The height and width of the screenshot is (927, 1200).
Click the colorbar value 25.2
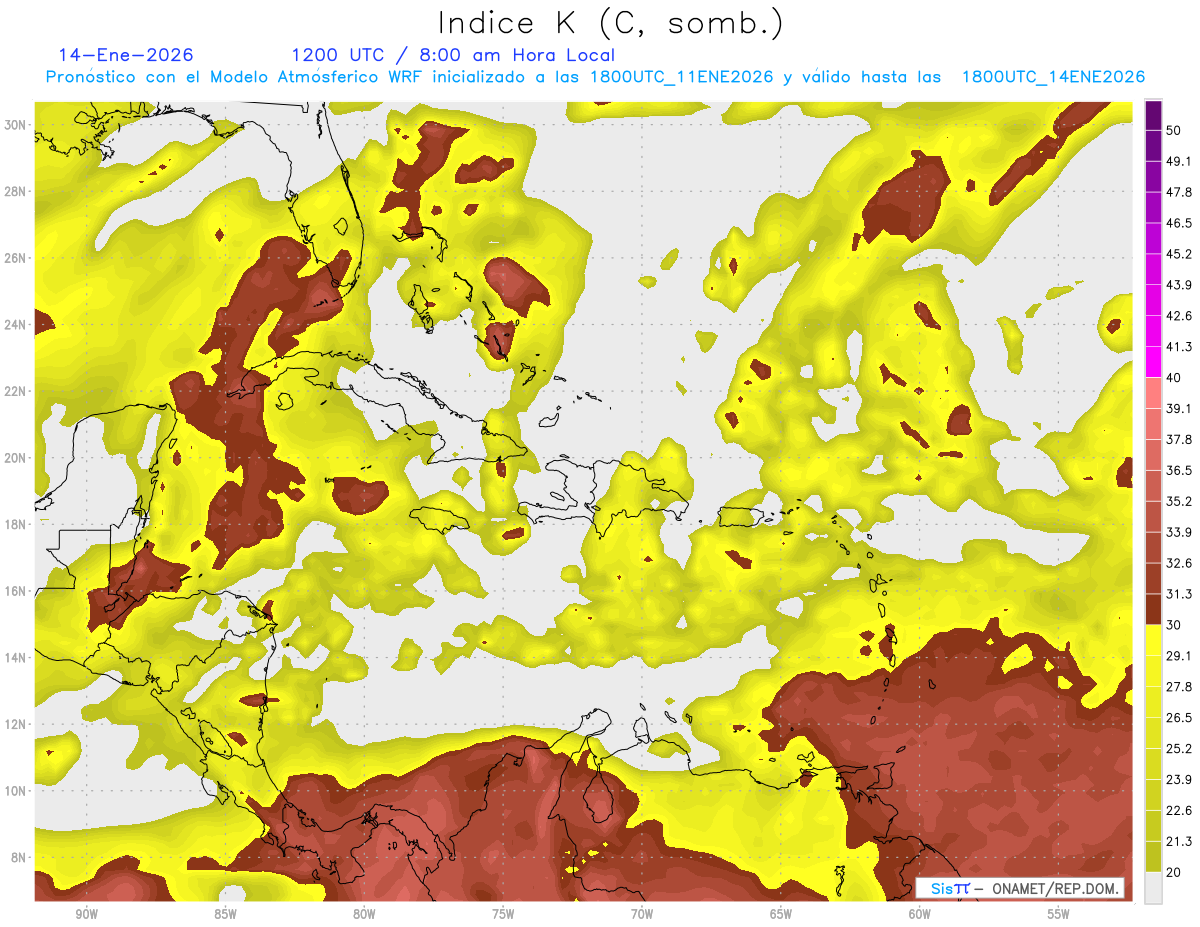(1179, 748)
